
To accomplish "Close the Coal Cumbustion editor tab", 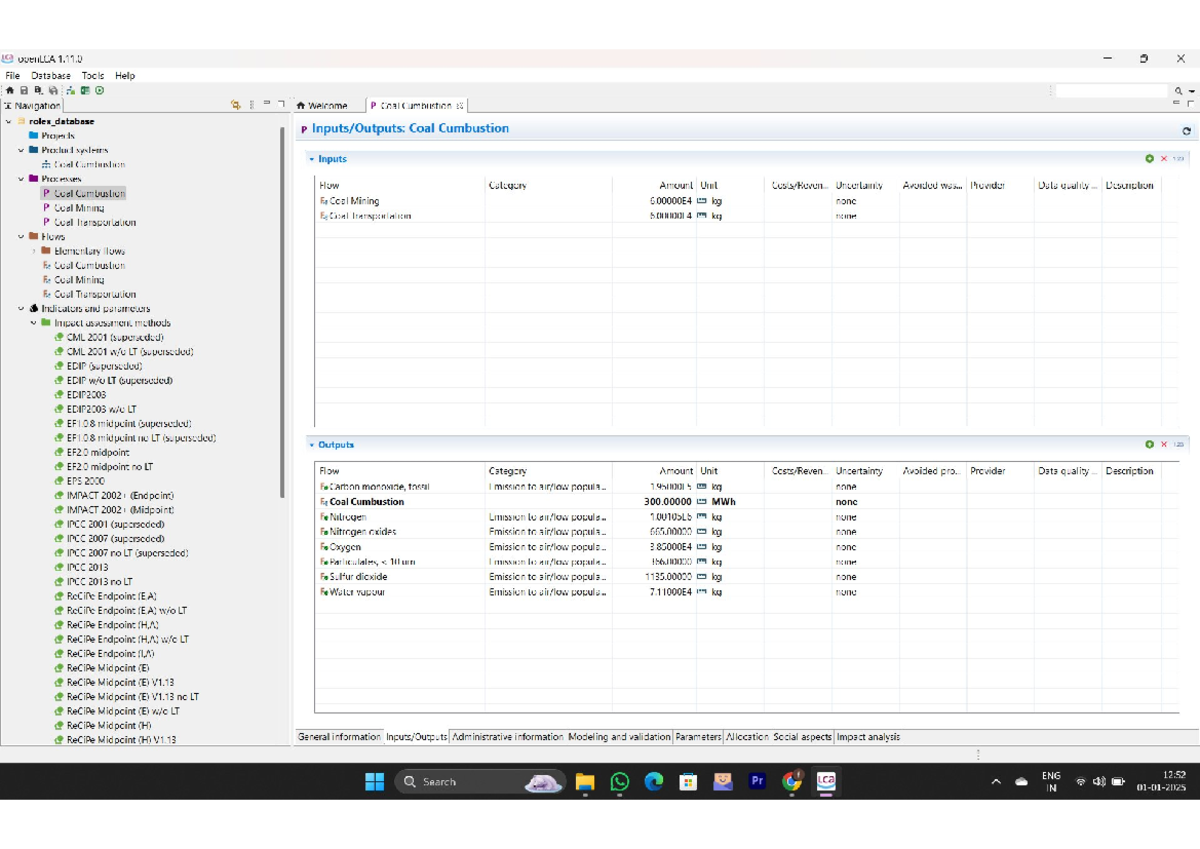I will (x=460, y=105).
